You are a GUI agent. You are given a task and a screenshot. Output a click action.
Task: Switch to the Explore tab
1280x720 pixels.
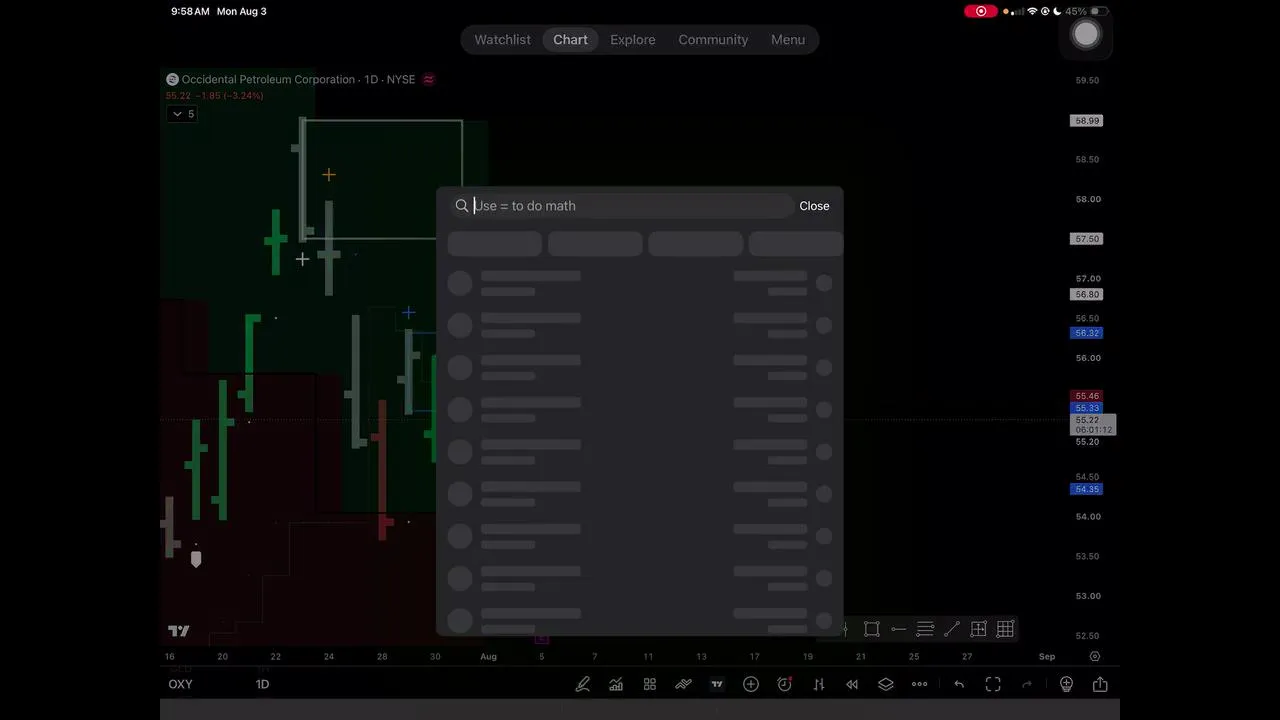click(x=633, y=40)
